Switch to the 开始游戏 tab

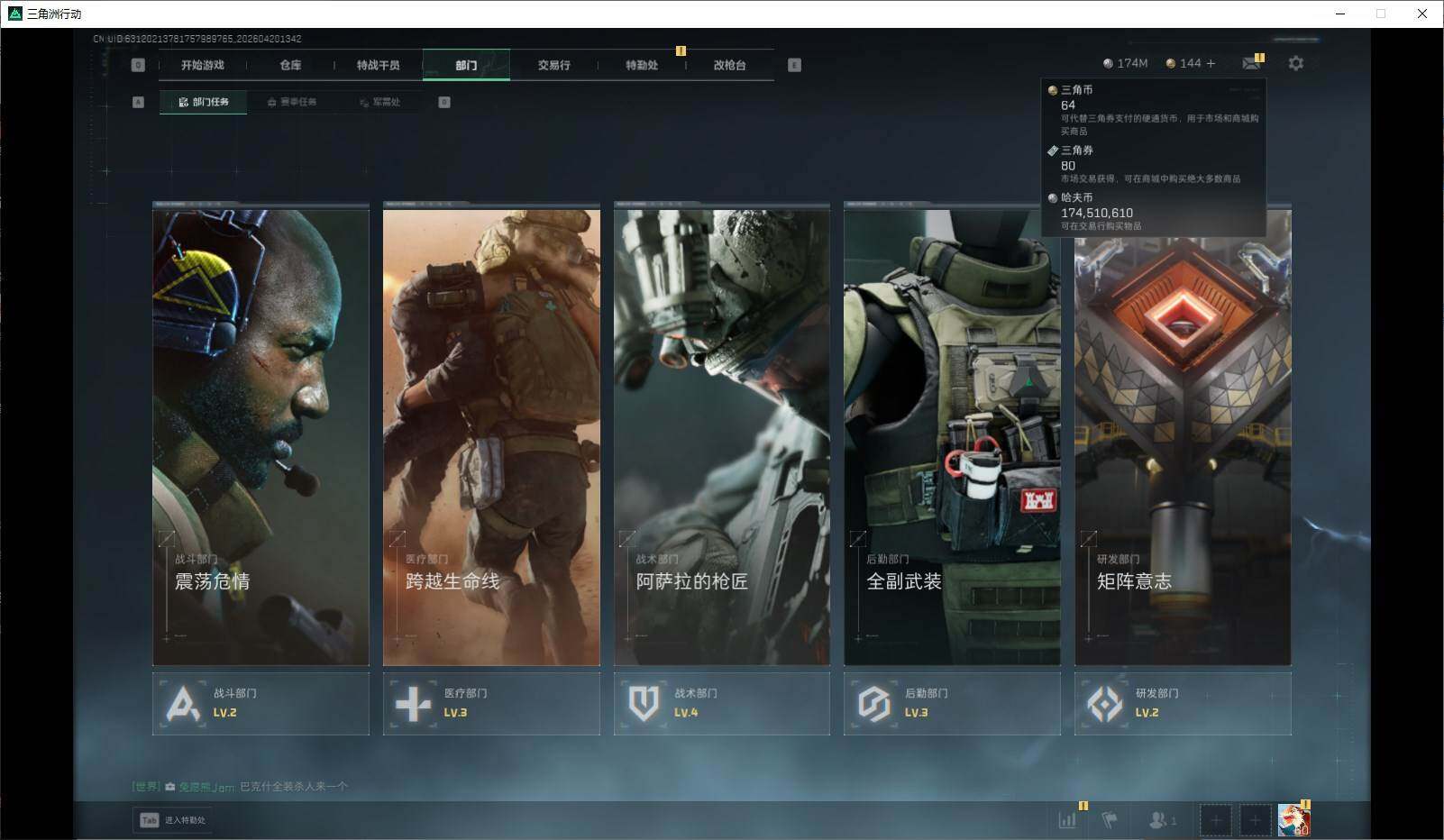[x=202, y=65]
